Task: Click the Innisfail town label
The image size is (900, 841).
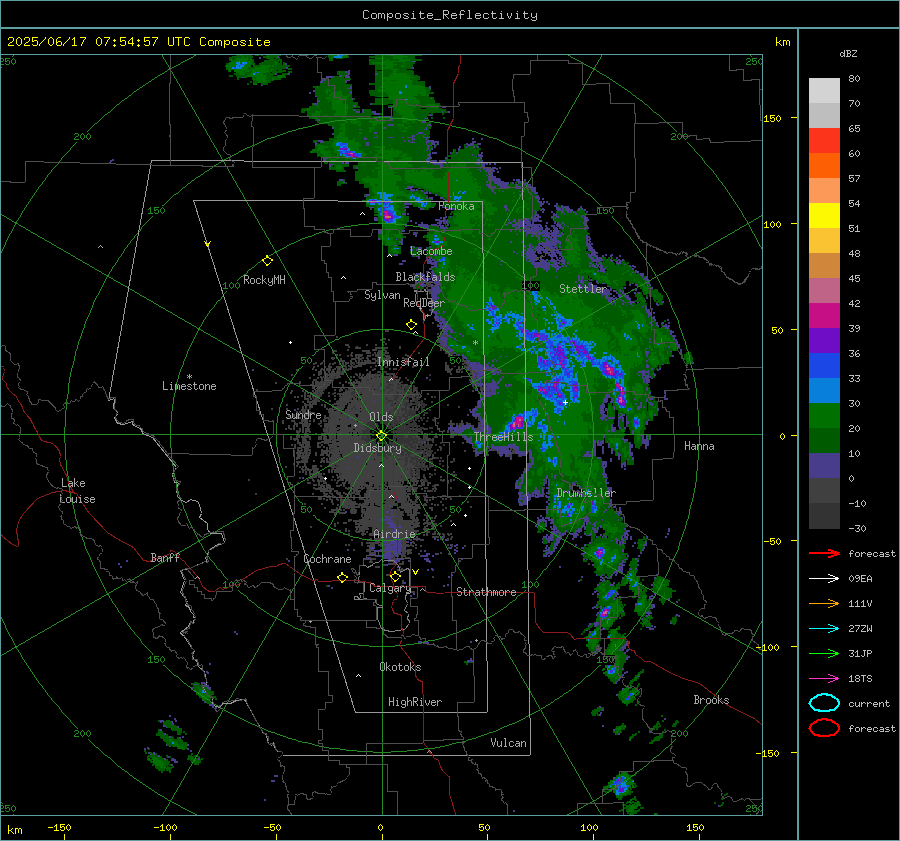Action: click(403, 362)
